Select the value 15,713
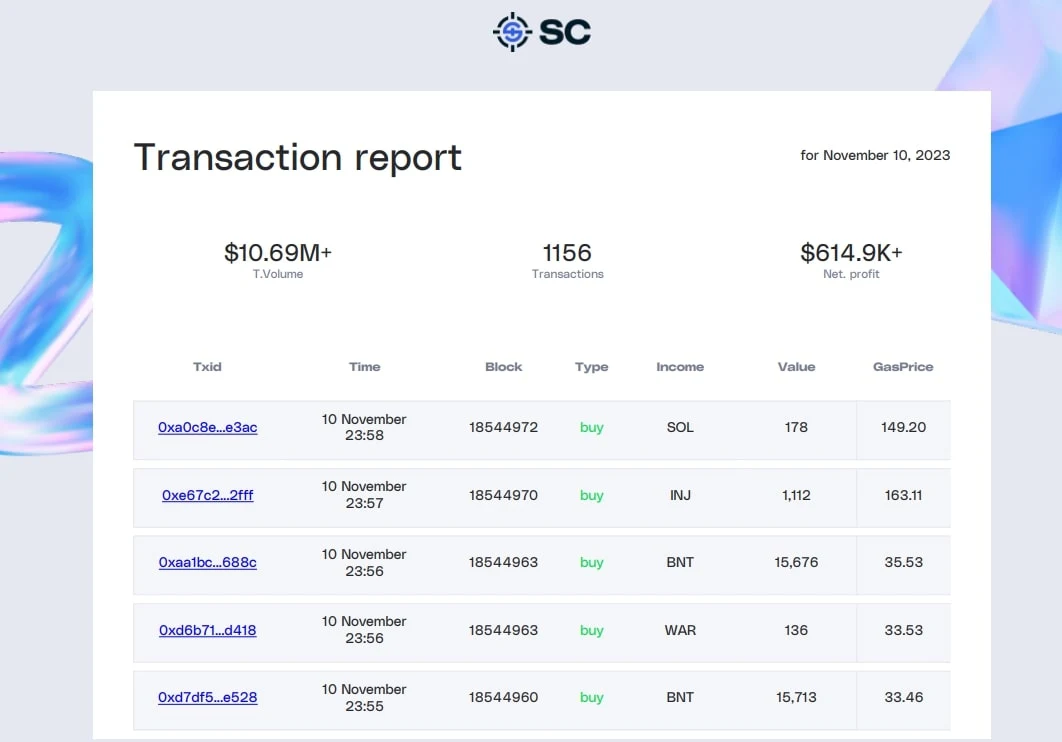Viewport: 1062px width, 742px height. [796, 697]
